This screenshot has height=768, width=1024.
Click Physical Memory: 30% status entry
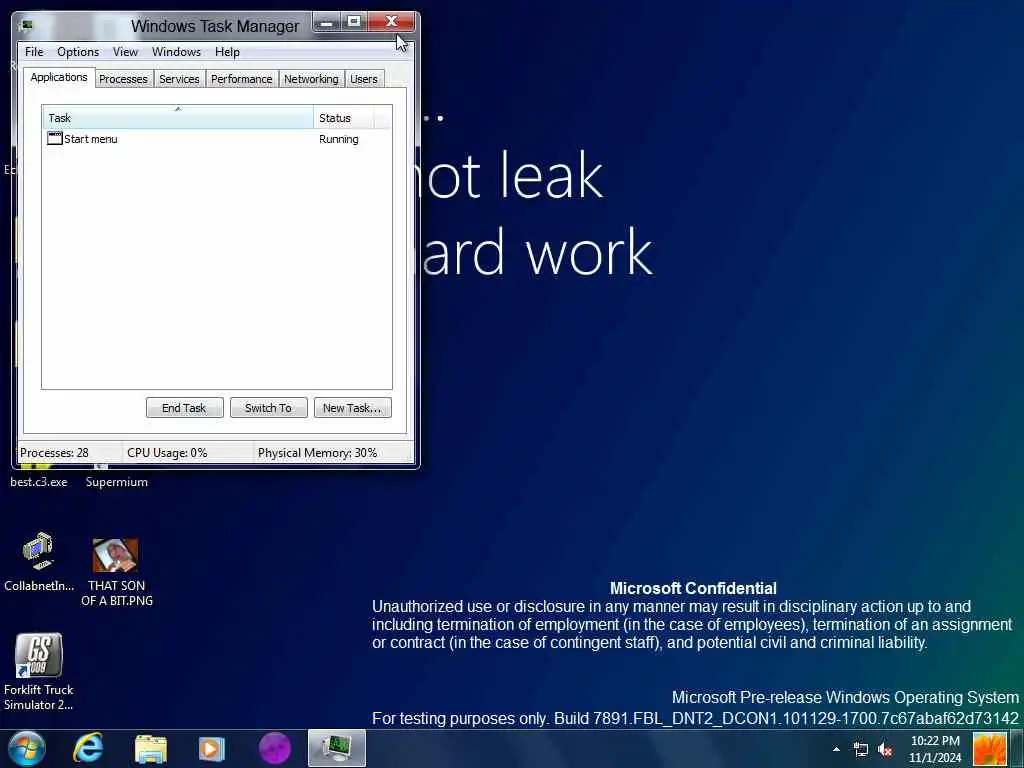(317, 453)
